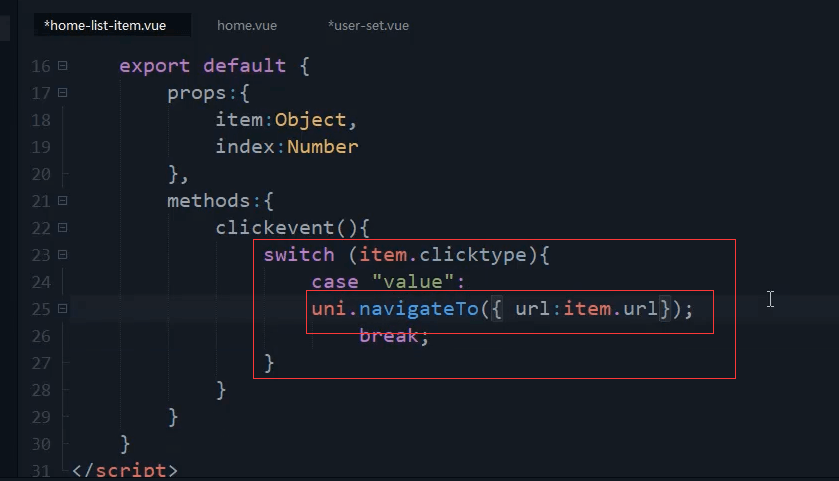Image resolution: width=839 pixels, height=481 pixels.
Task: Click the closing '</script>' tag
Action: click(x=125, y=470)
